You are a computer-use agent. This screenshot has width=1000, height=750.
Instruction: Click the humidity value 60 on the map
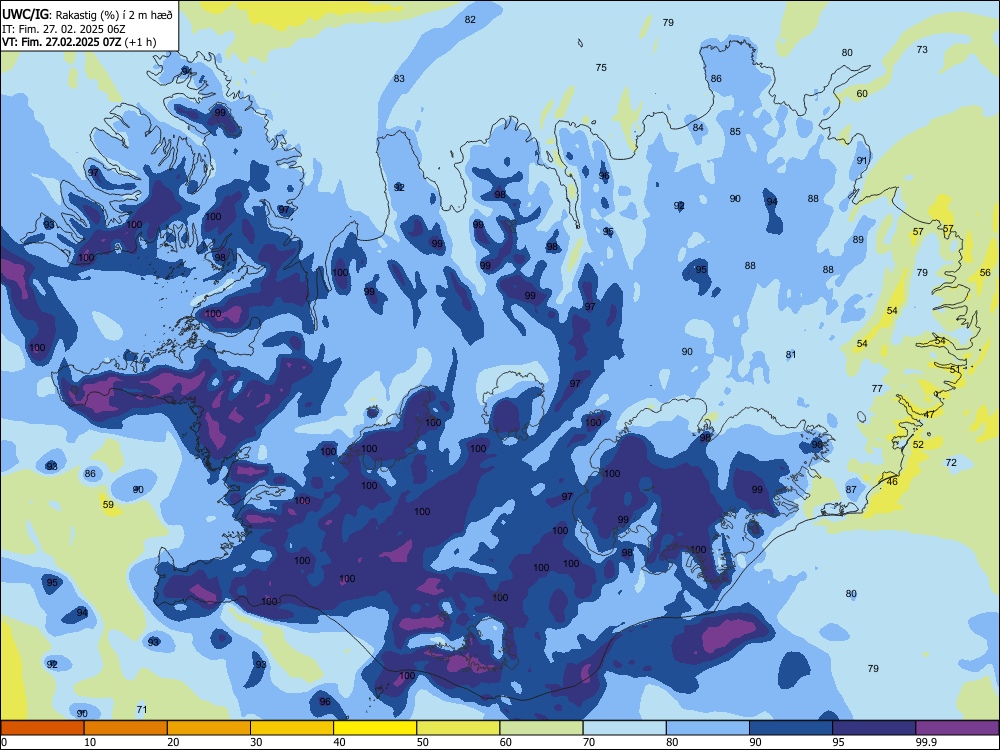click(x=862, y=94)
